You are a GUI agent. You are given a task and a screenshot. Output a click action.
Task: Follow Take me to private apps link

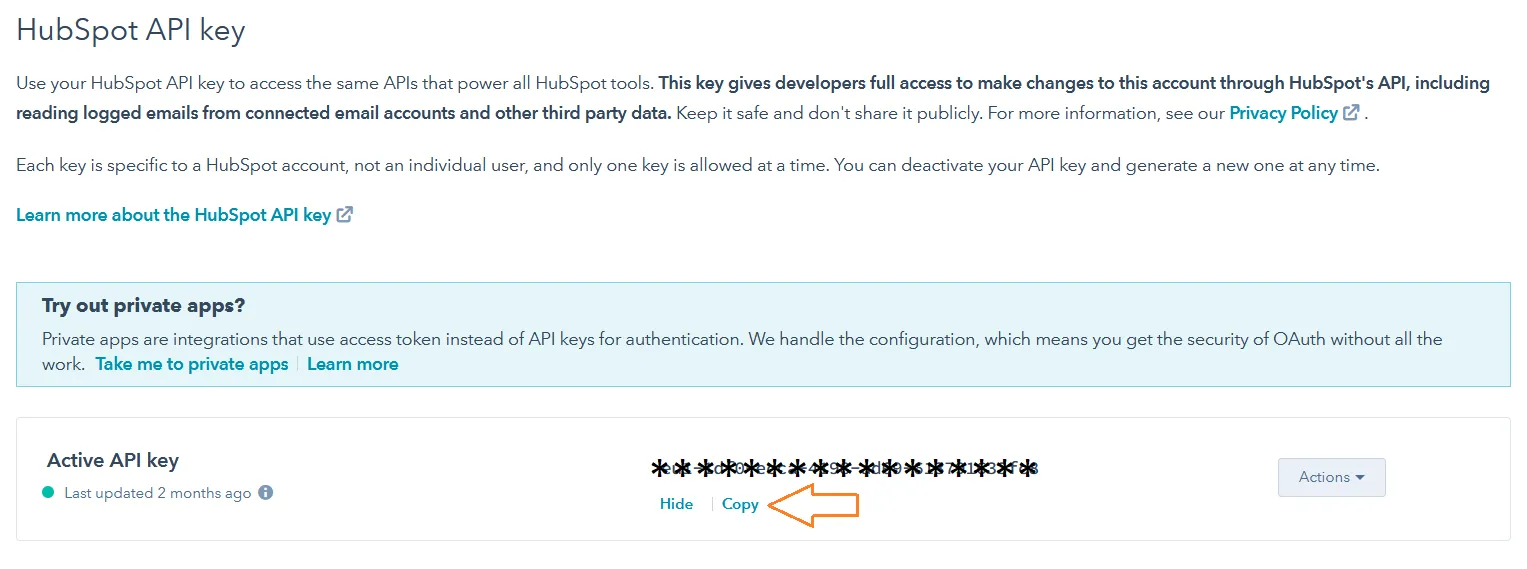pyautogui.click(x=192, y=364)
